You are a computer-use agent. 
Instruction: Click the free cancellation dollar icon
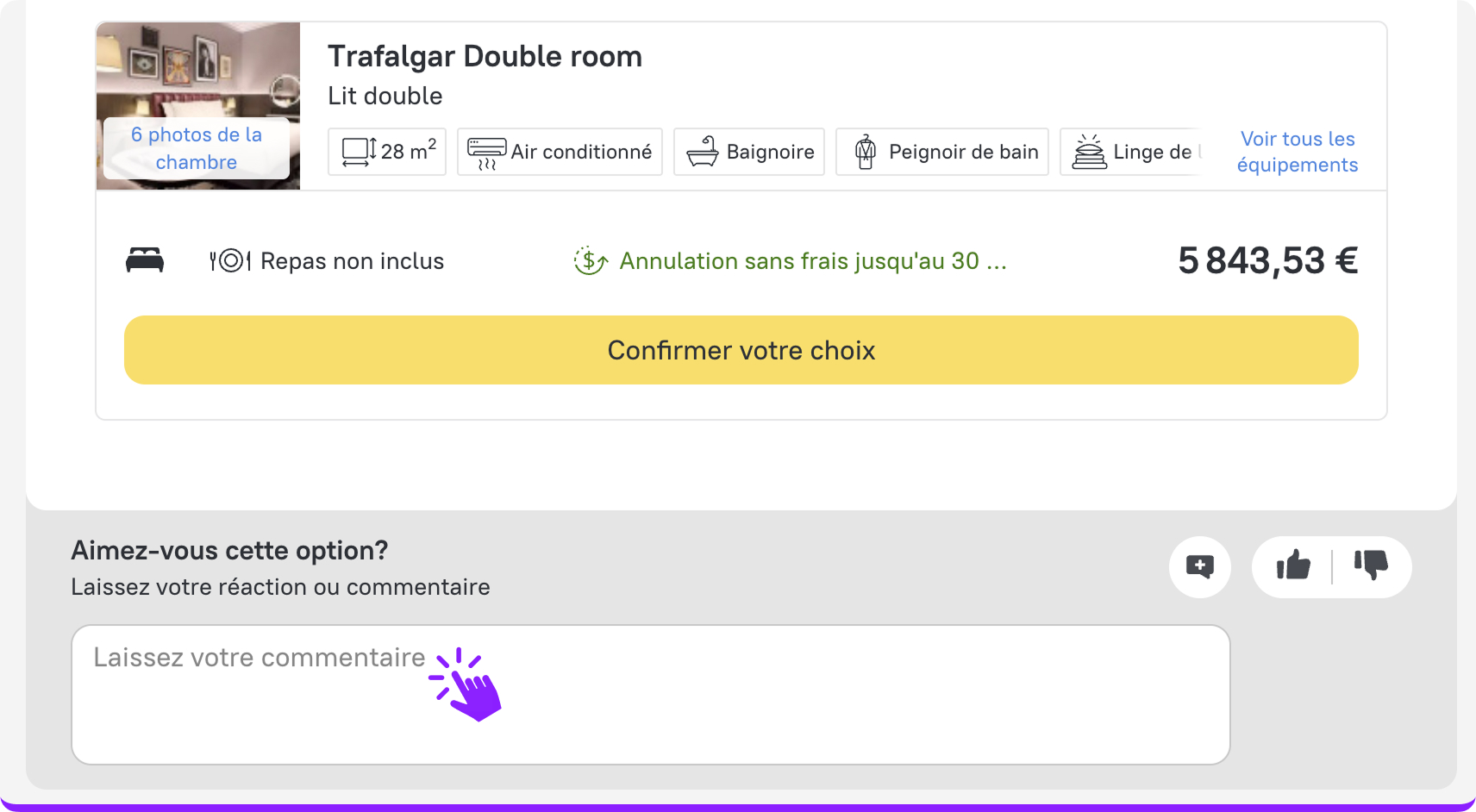click(591, 260)
